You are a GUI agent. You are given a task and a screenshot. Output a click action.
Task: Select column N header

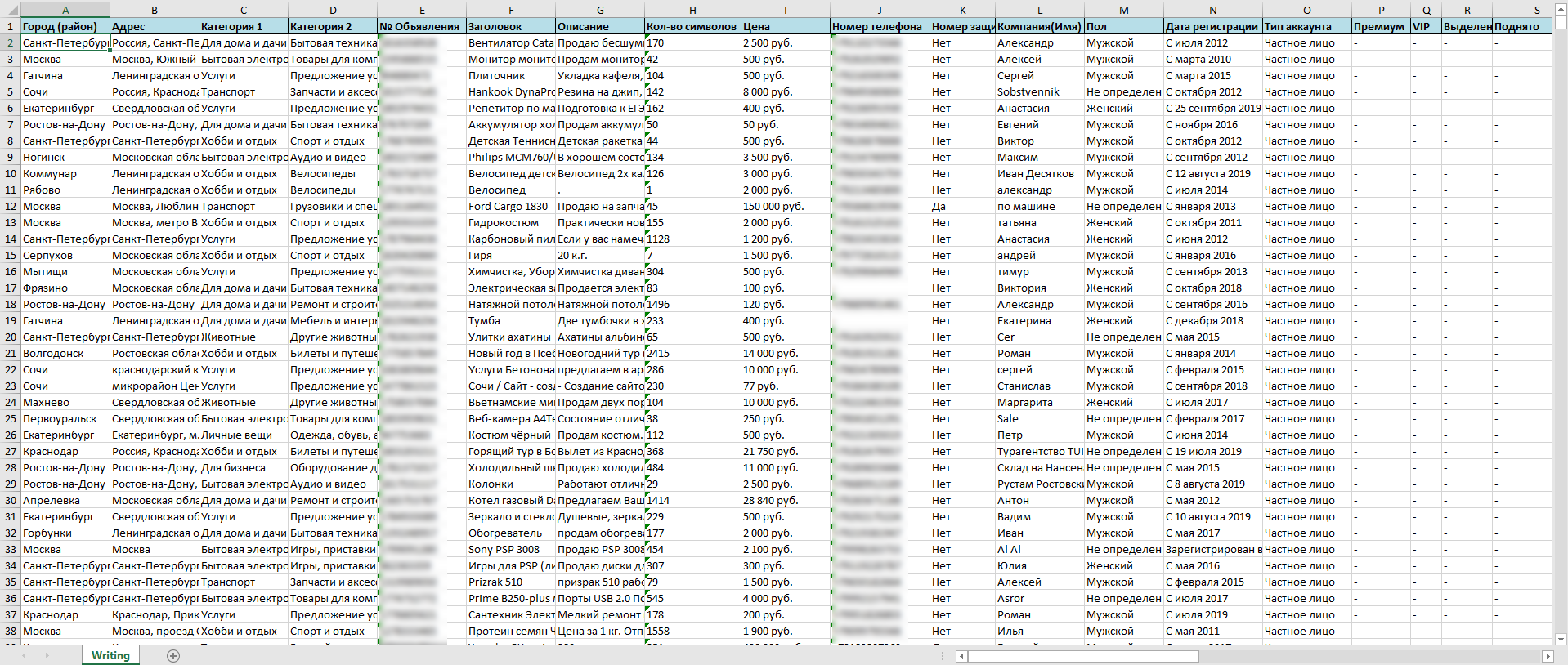click(1212, 10)
